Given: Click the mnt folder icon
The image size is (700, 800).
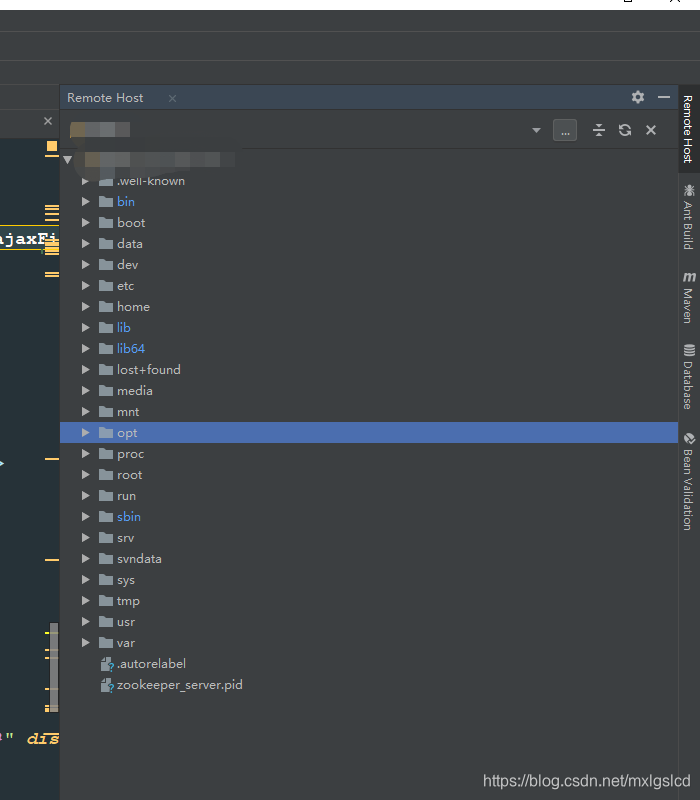Looking at the screenshot, I should tap(106, 412).
